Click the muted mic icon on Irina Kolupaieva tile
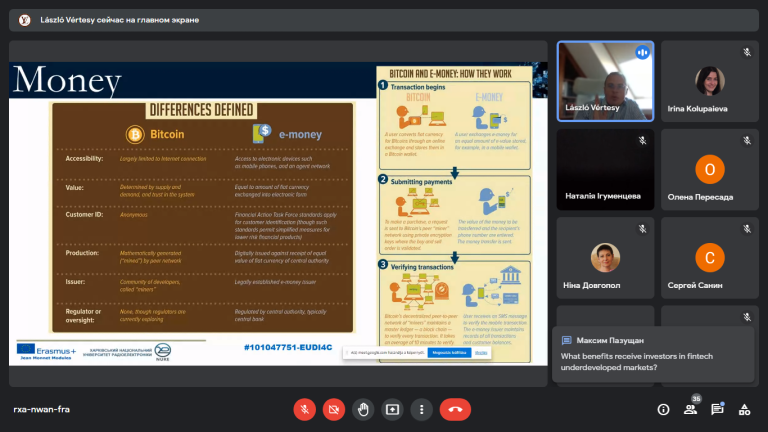This screenshot has height=432, width=768. (x=747, y=52)
